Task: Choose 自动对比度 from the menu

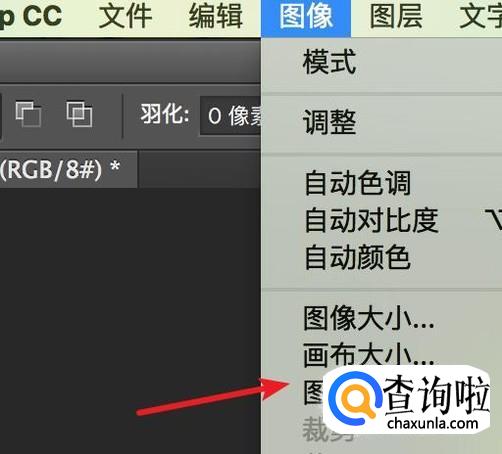Action: click(382, 220)
